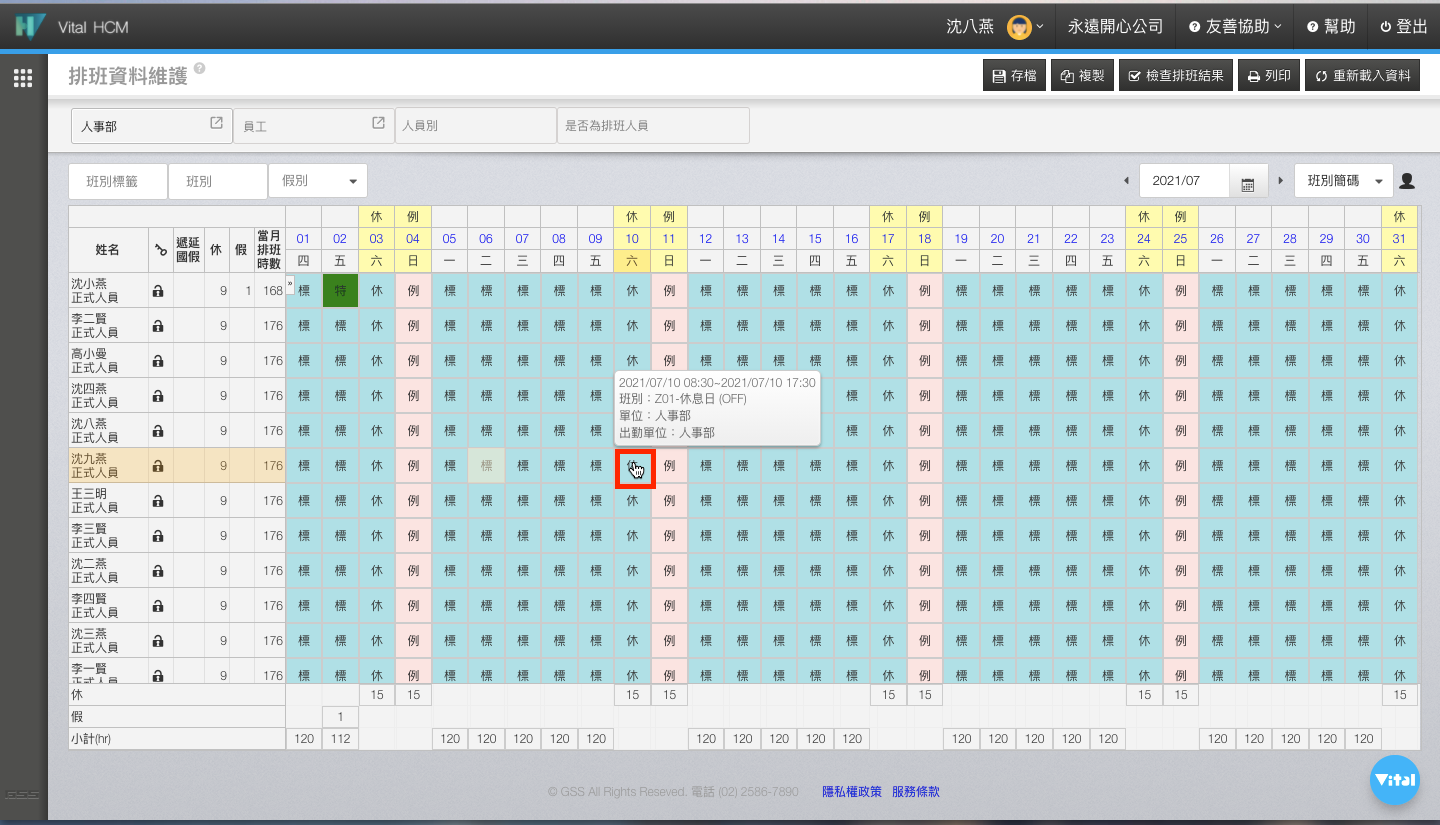
Task: Click the calendar icon beside 2021/07
Action: point(1248,183)
